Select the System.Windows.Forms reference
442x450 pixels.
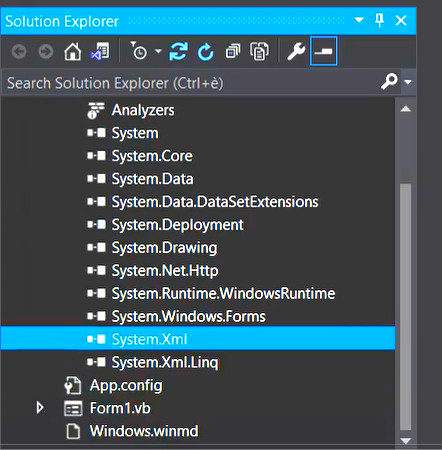point(189,317)
